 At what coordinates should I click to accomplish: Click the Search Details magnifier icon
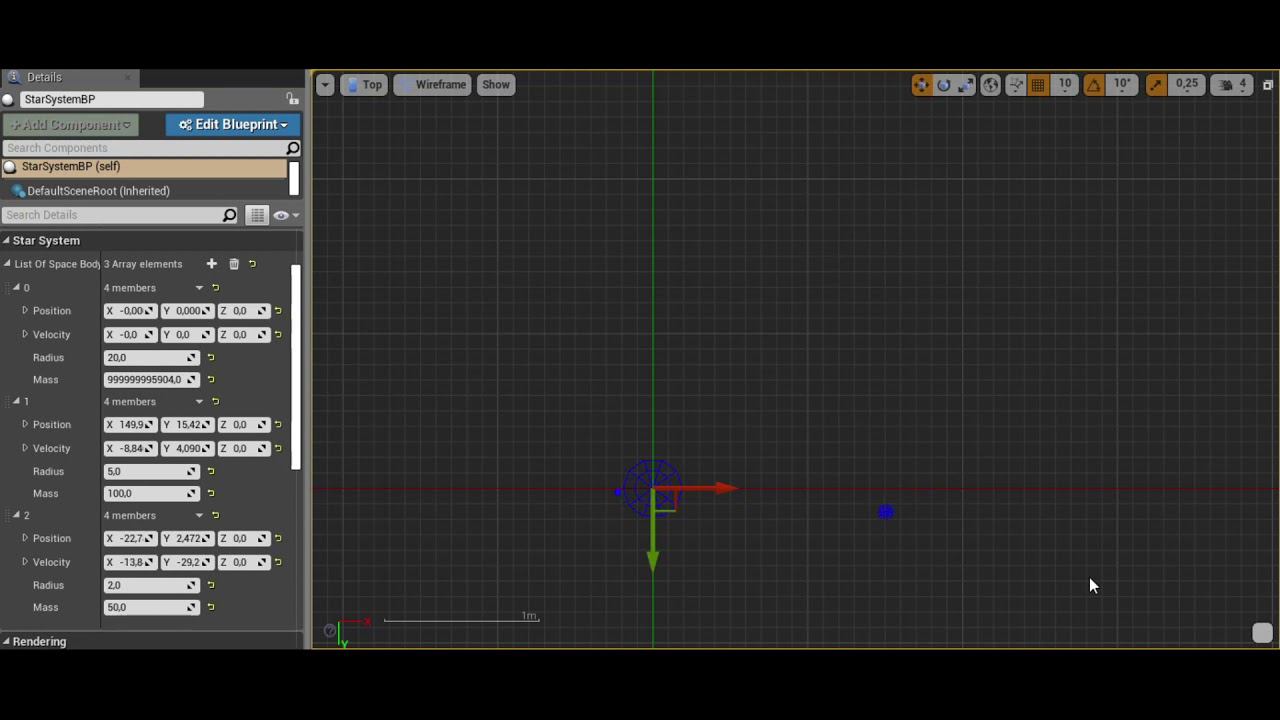tap(229, 215)
